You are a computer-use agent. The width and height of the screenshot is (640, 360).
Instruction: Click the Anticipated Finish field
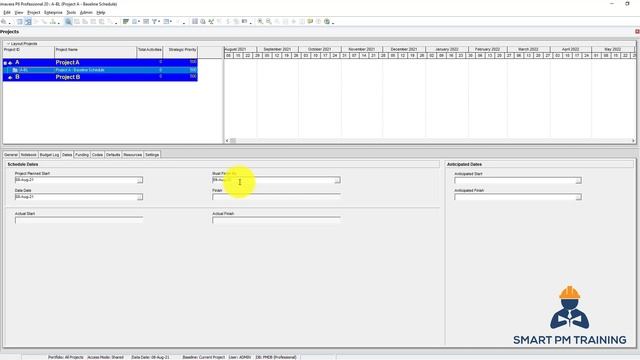pos(515,197)
